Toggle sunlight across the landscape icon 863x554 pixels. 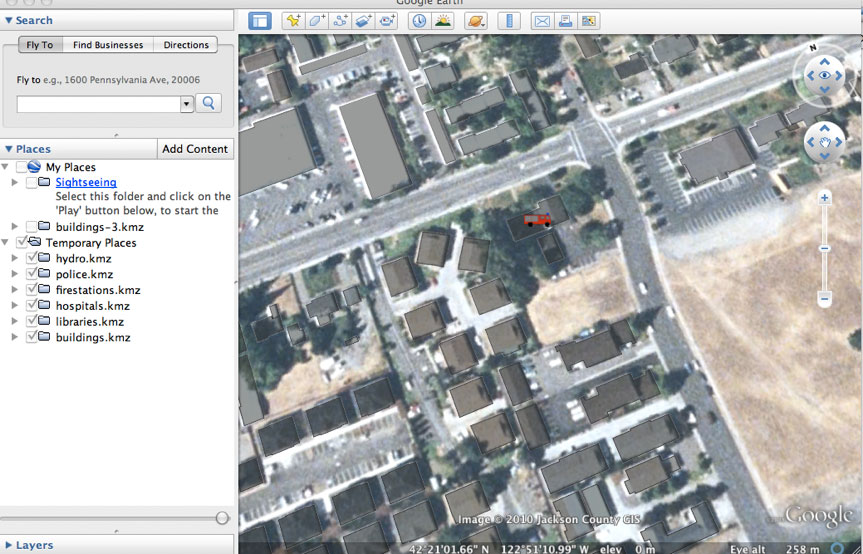(x=442, y=20)
